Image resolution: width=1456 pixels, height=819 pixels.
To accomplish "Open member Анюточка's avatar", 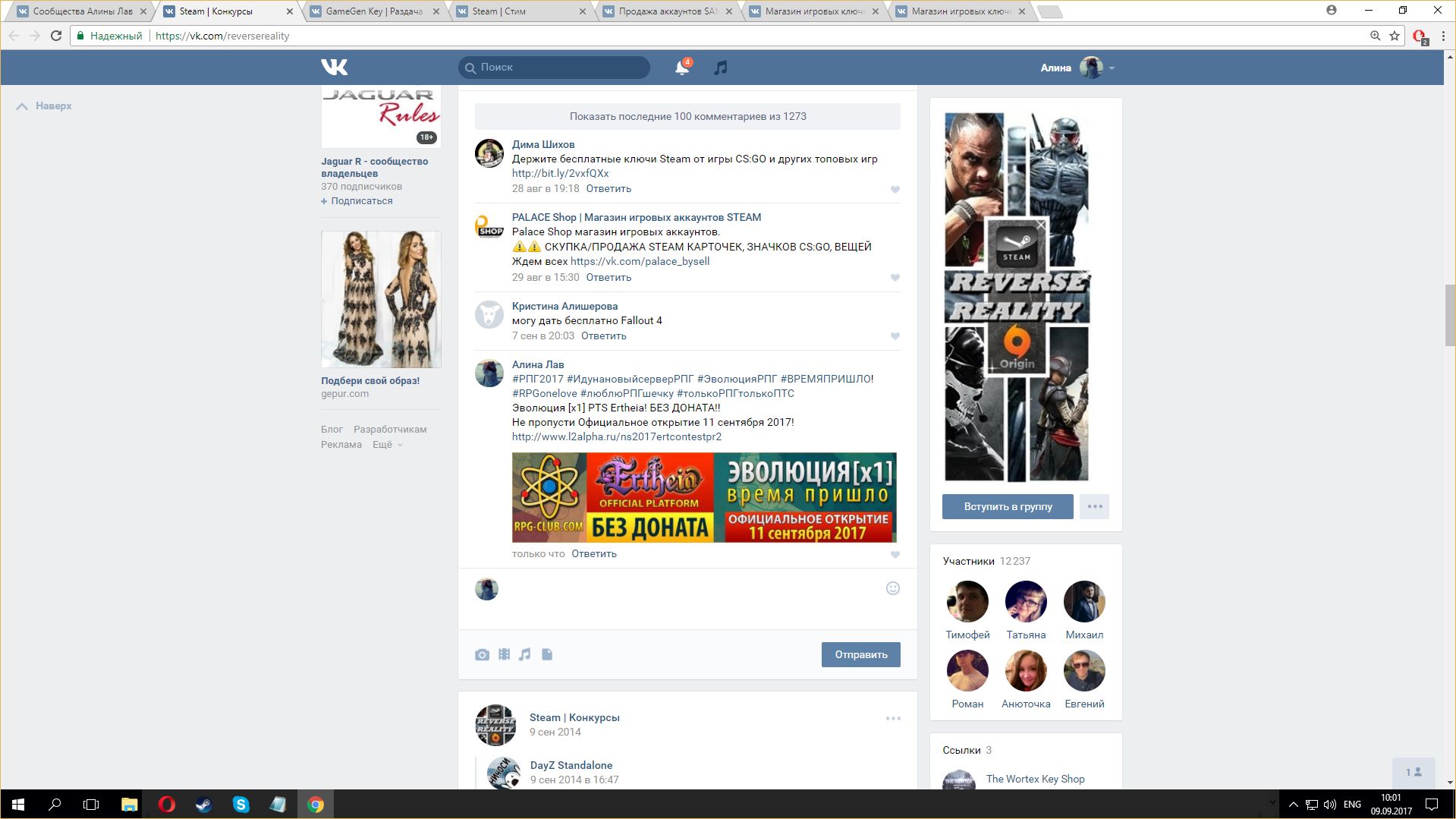I will 1026,670.
